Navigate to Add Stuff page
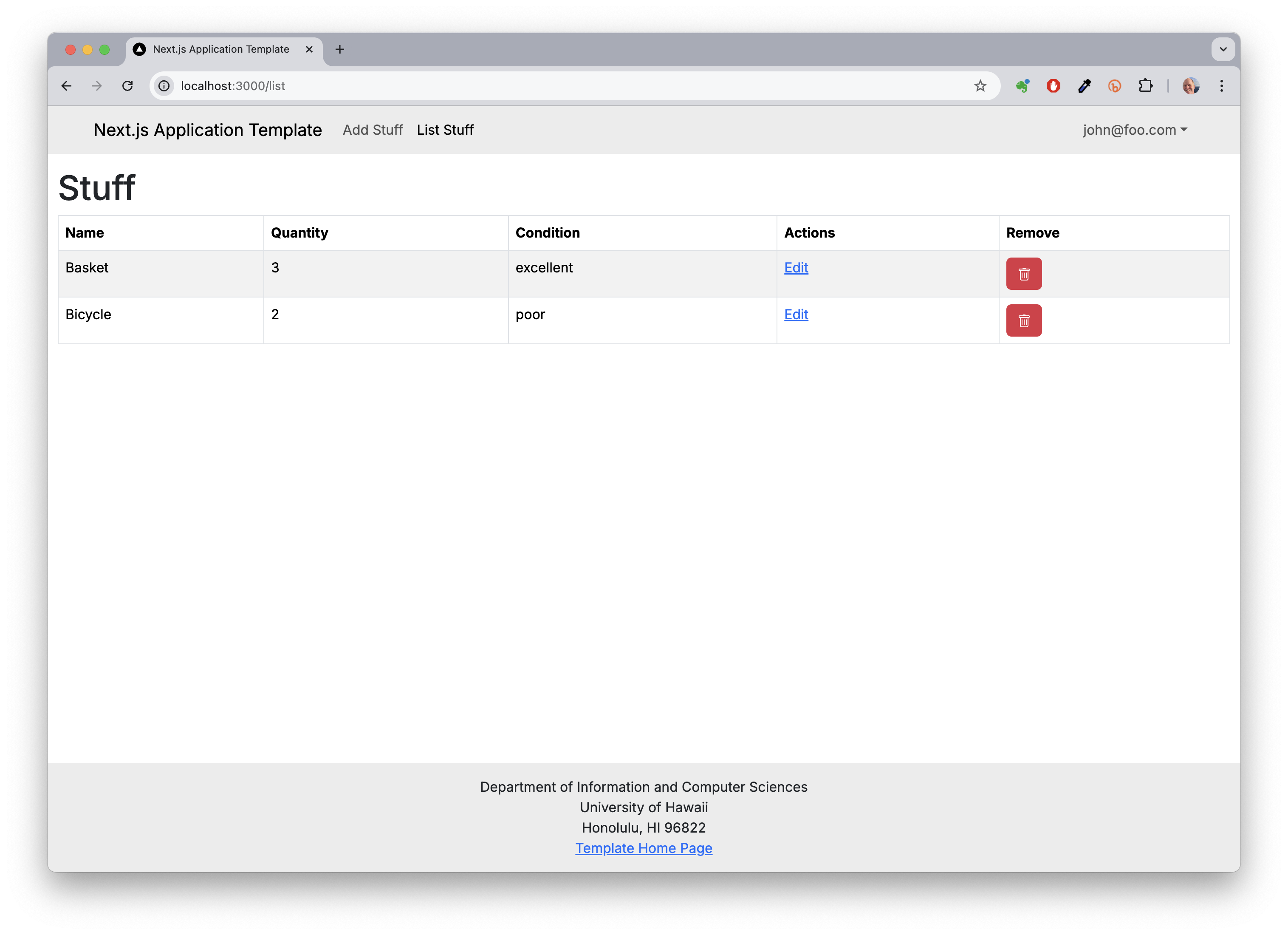Image resolution: width=1288 pixels, height=935 pixels. click(x=373, y=130)
